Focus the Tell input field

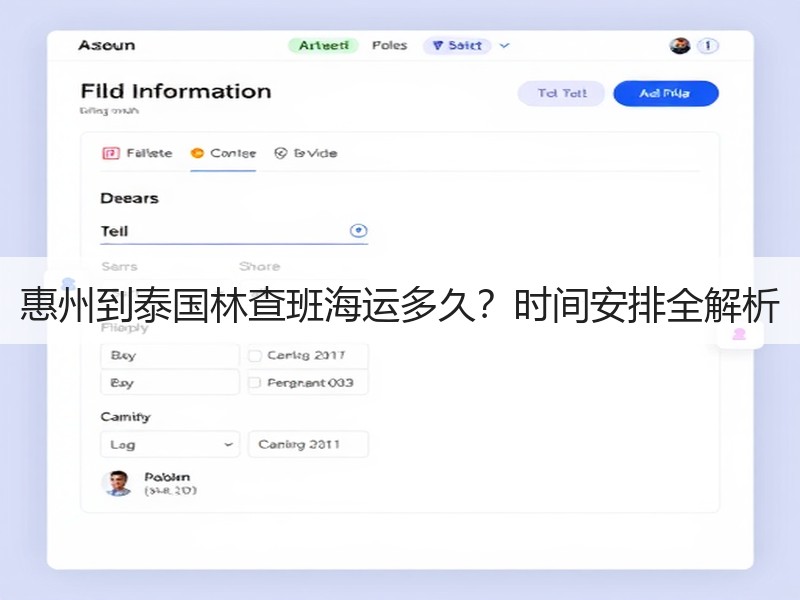pos(234,231)
